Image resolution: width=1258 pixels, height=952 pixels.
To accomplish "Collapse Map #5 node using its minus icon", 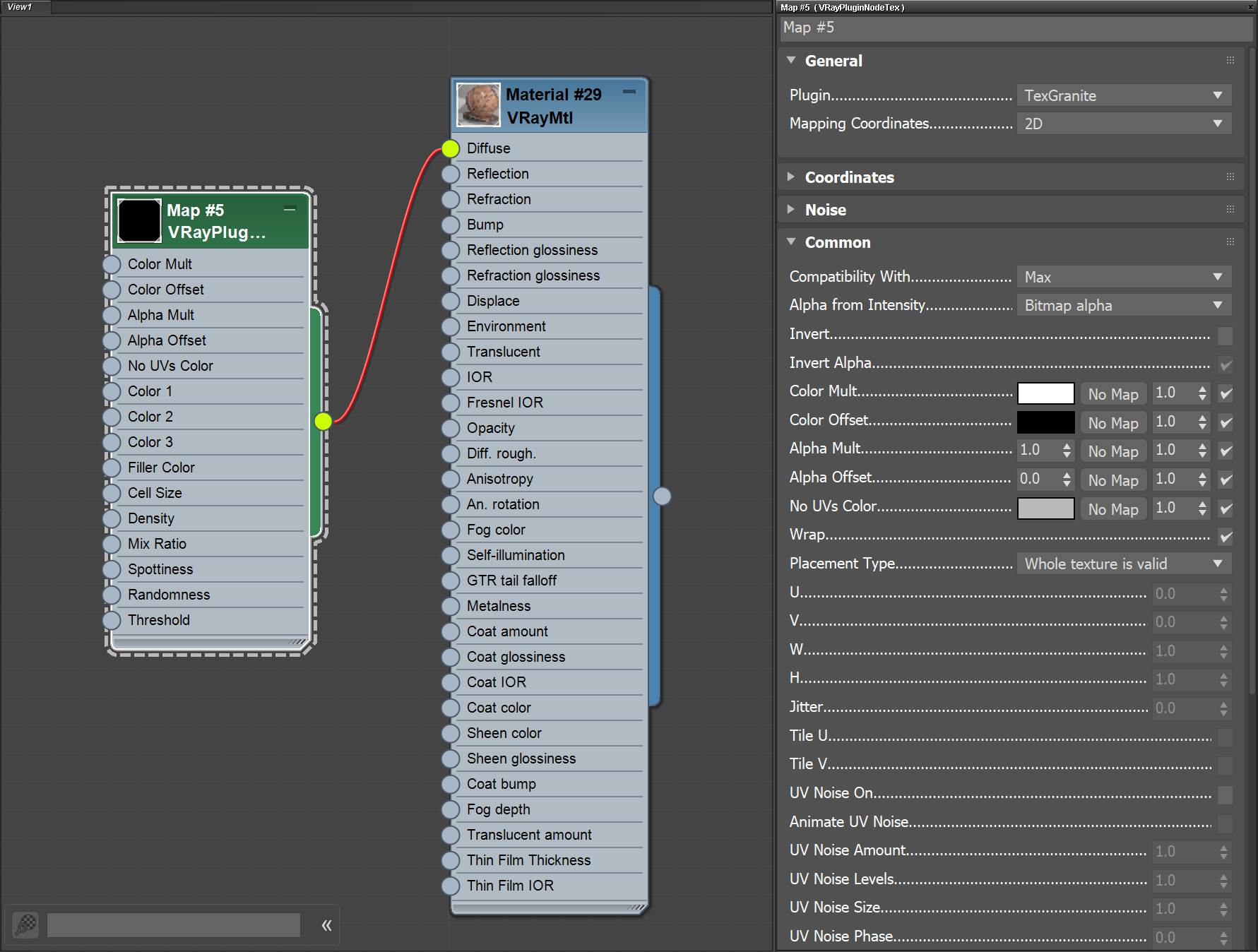I will click(290, 208).
